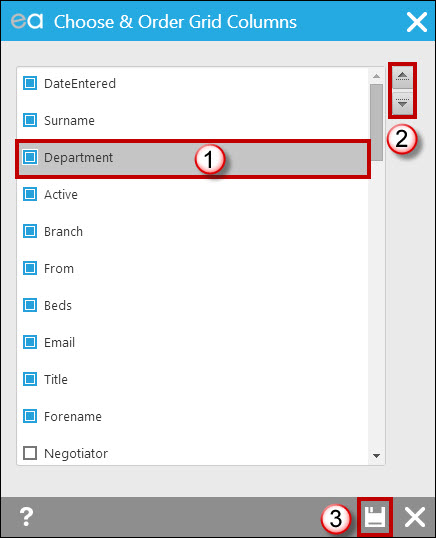Uncheck the DateEntered checkbox
The height and width of the screenshot is (538, 436).
pos(30,83)
